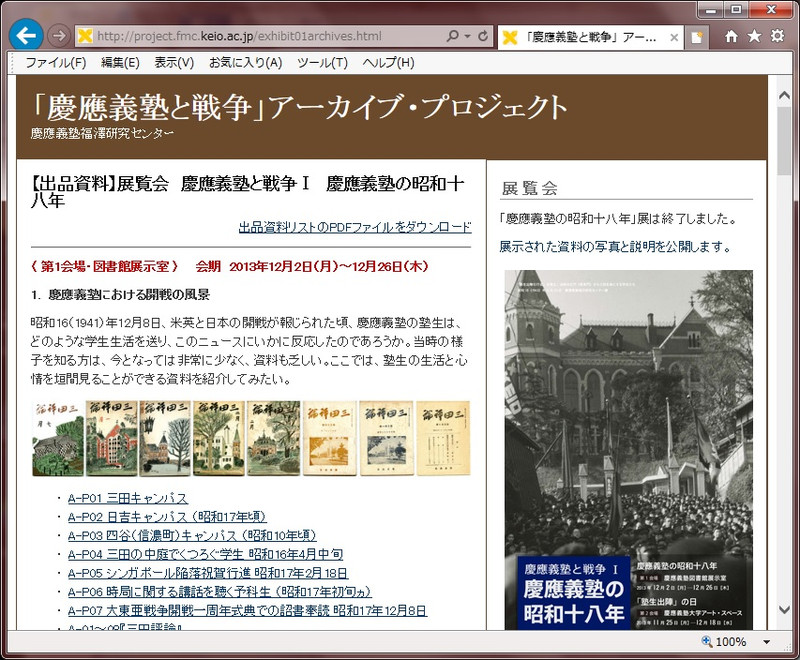Open the address bar search magnifier
The image size is (800, 660).
point(453,36)
